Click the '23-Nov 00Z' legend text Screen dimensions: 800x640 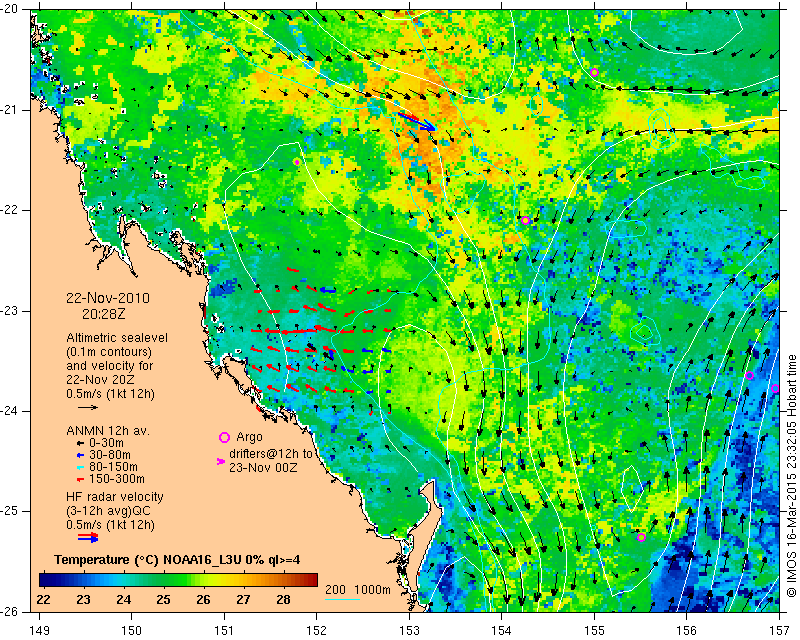coord(263,467)
